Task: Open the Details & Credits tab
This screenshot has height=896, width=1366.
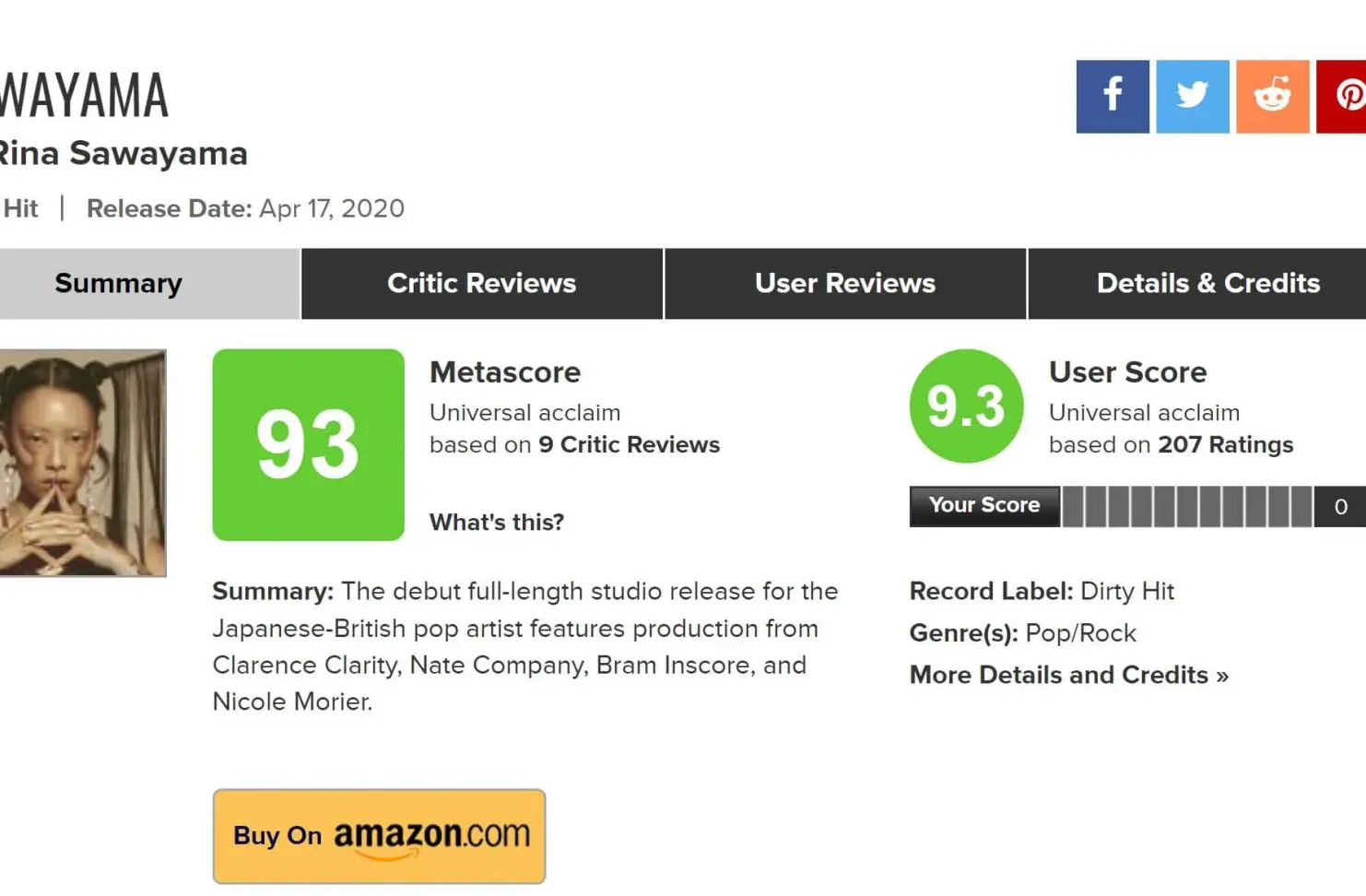Action: [1207, 283]
